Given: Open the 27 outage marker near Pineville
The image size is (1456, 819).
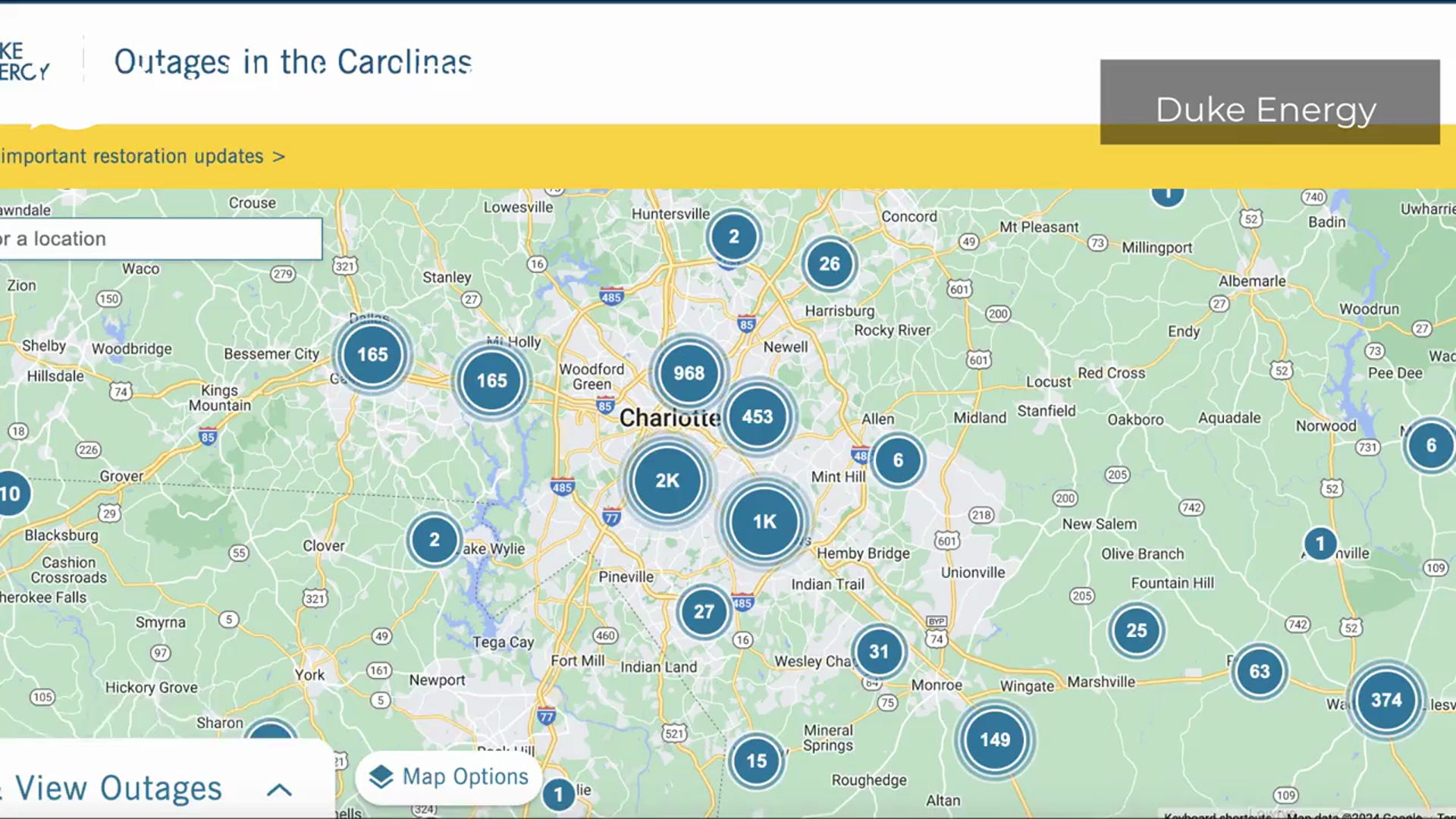Looking at the screenshot, I should click(x=704, y=611).
